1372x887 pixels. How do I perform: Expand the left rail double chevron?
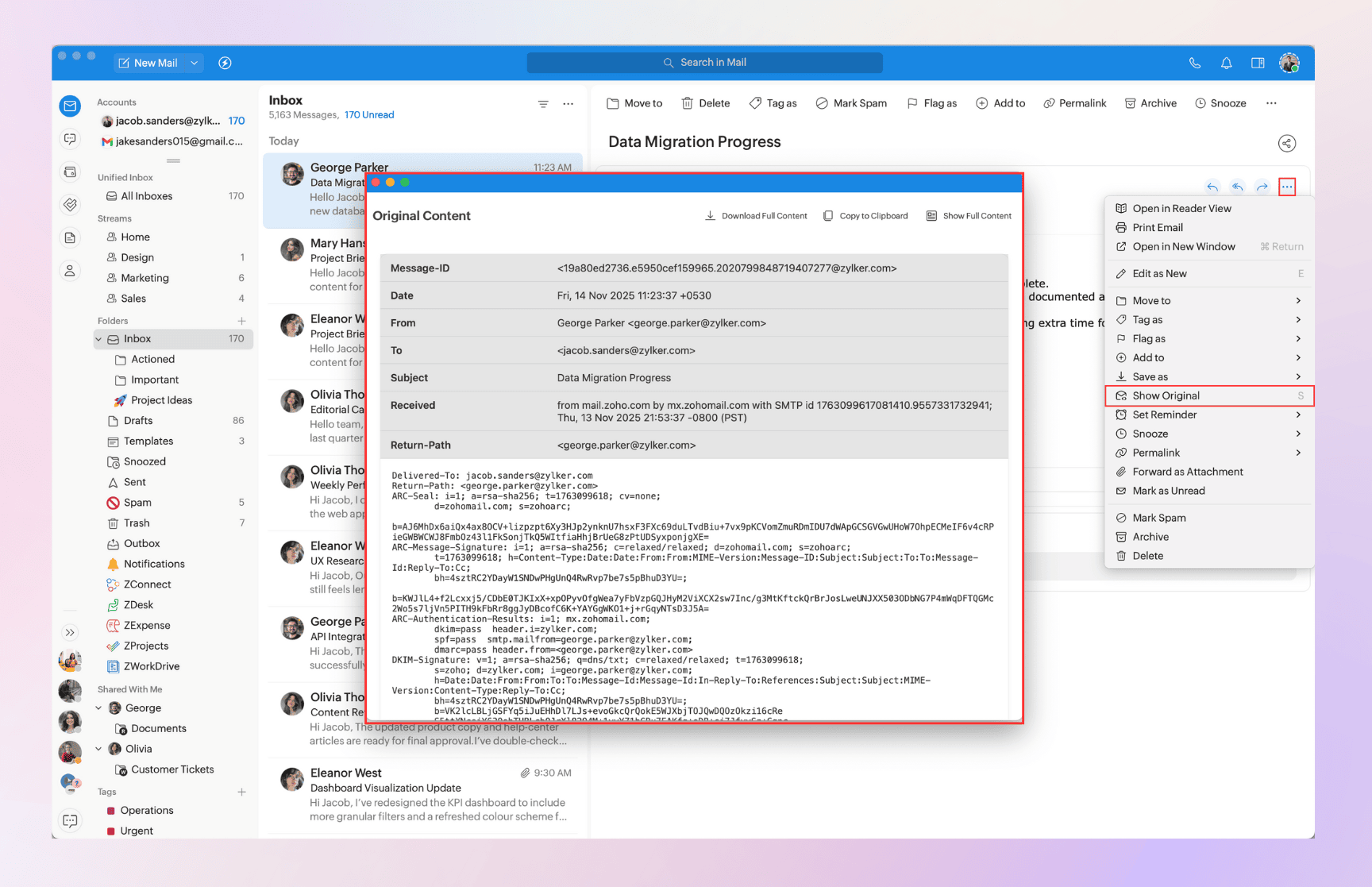tap(70, 633)
